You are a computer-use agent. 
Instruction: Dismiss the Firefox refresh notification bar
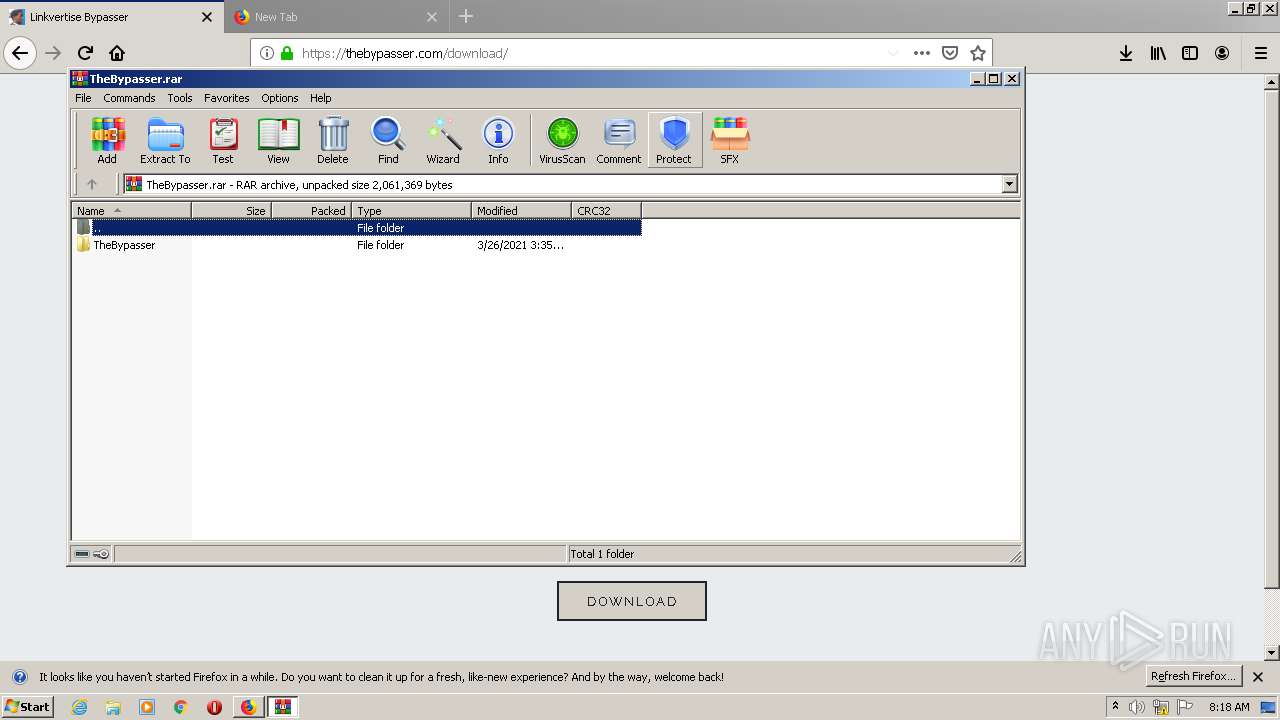(x=1258, y=677)
